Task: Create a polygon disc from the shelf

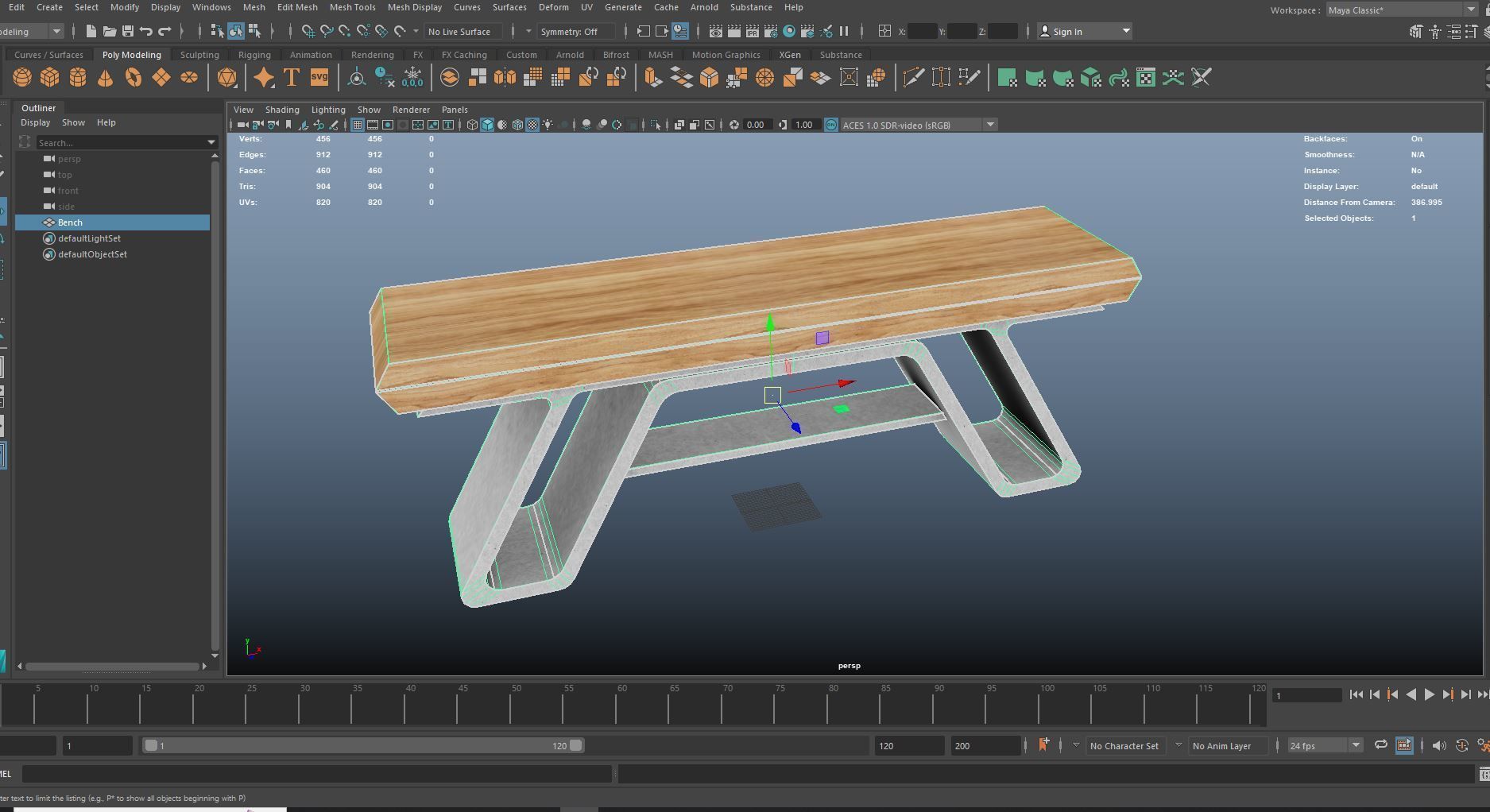Action: 189,78
